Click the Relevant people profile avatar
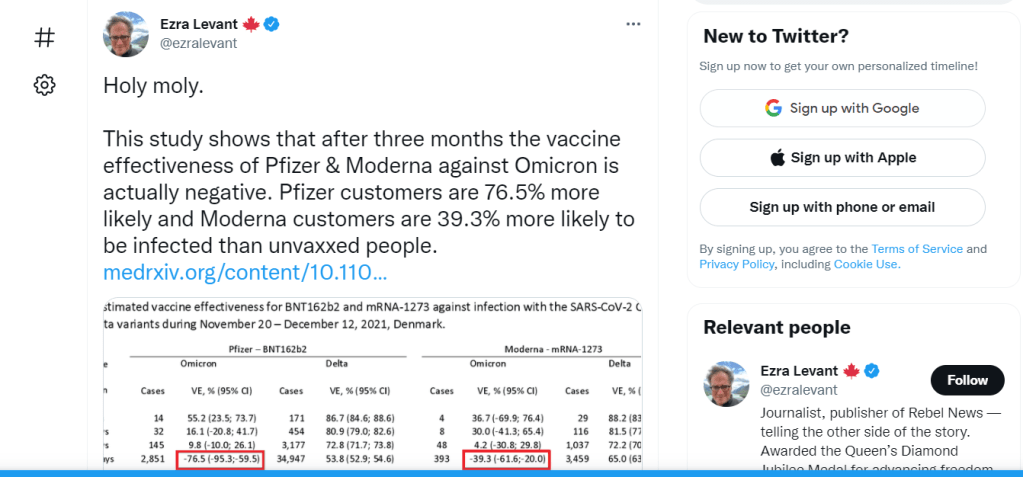This screenshot has width=1023, height=477. (x=726, y=384)
